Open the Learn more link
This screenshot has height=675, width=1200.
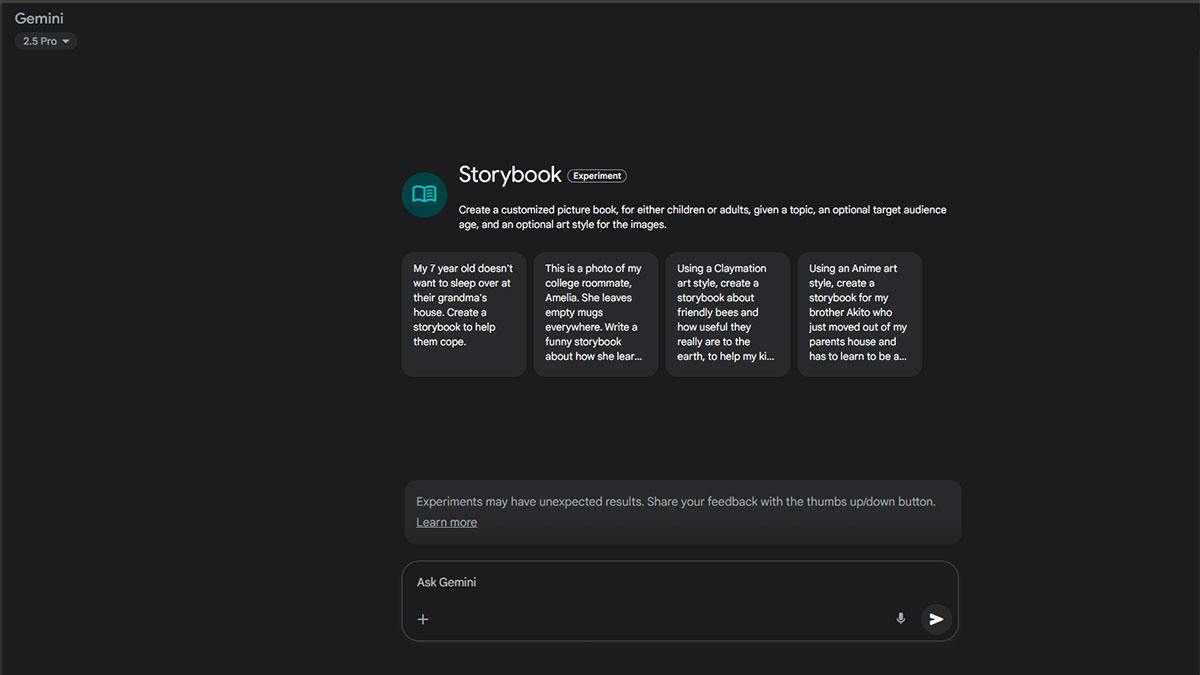(x=446, y=522)
